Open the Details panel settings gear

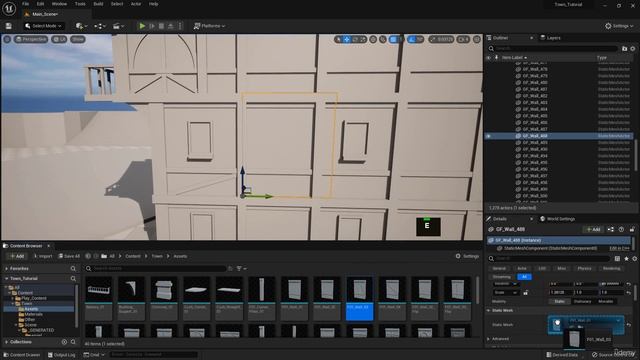point(634,258)
